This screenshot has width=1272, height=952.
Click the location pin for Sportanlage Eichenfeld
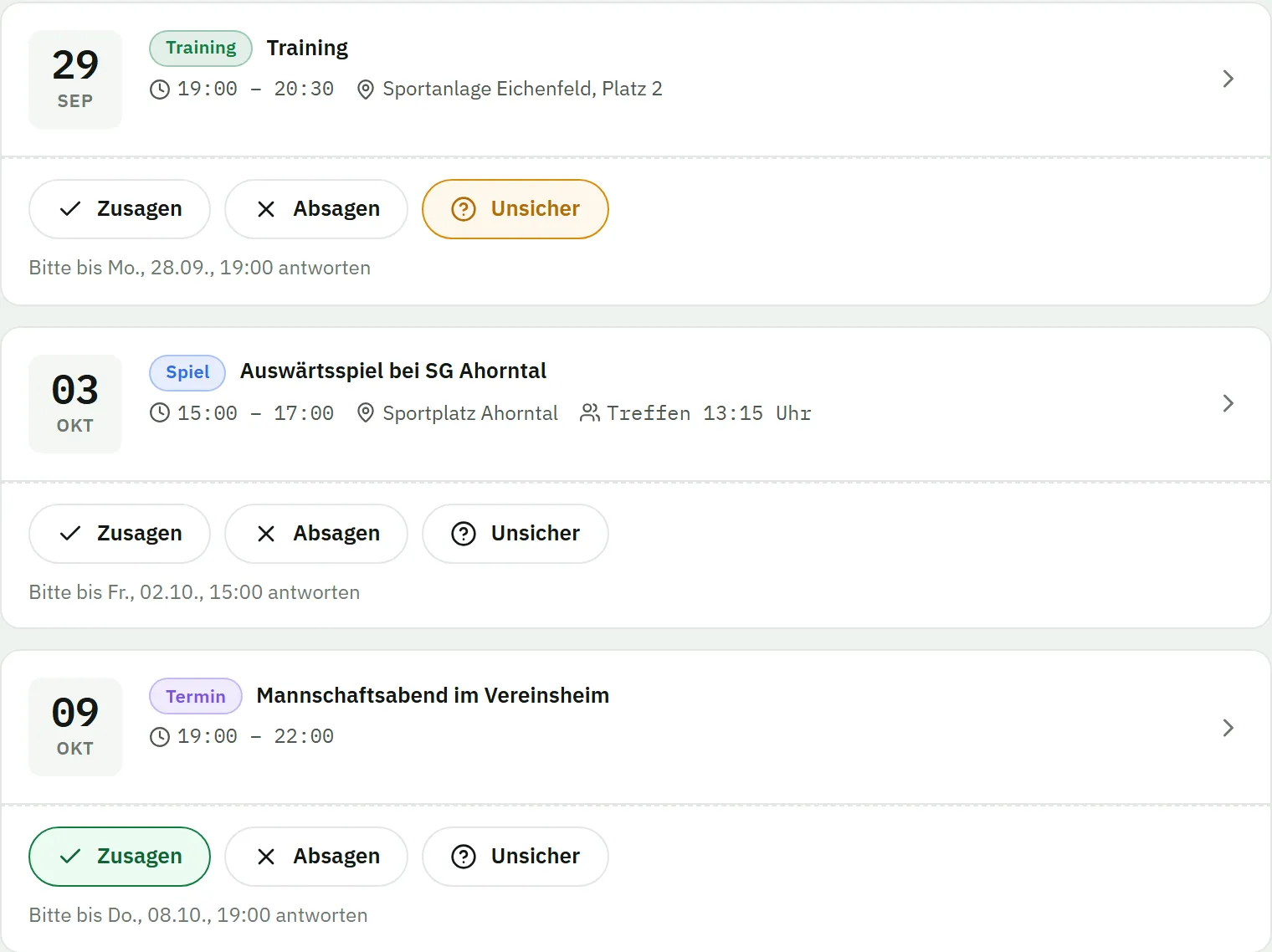(366, 90)
